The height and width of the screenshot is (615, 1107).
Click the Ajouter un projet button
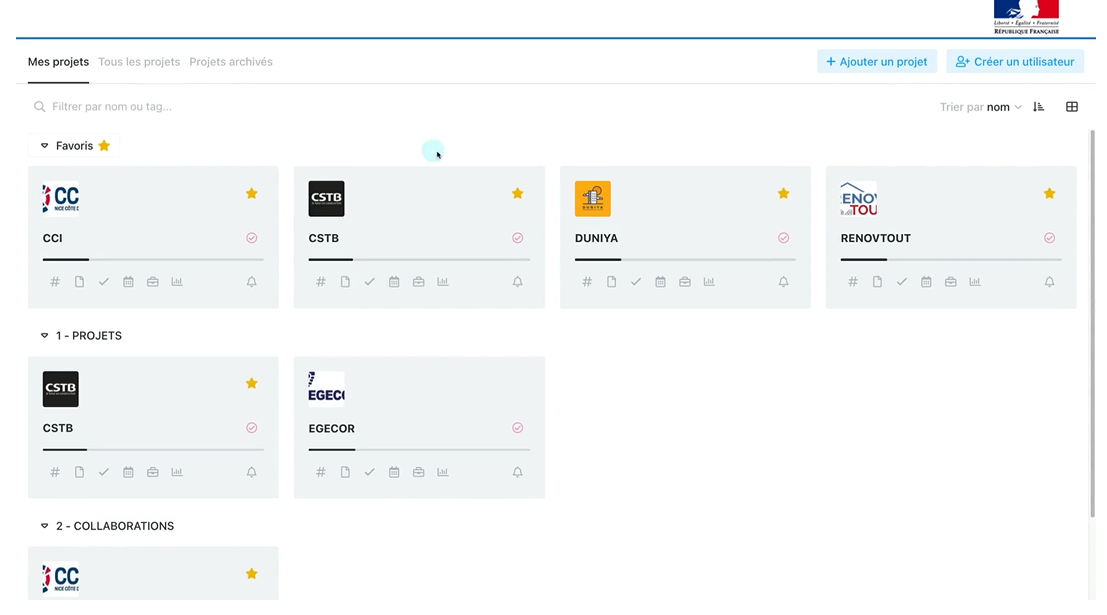pyautogui.click(x=877, y=61)
